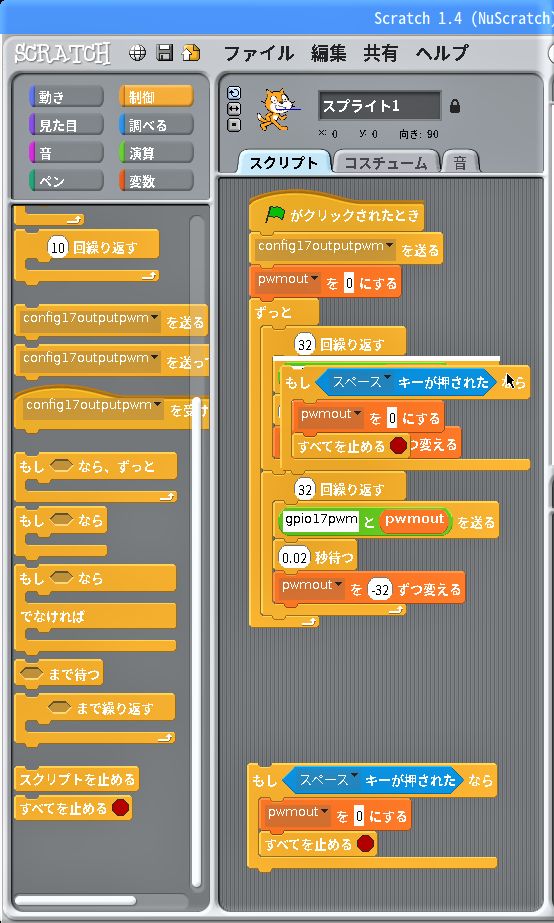Open the ファイル menu
The width and height of the screenshot is (554, 923).
pyautogui.click(x=258, y=54)
